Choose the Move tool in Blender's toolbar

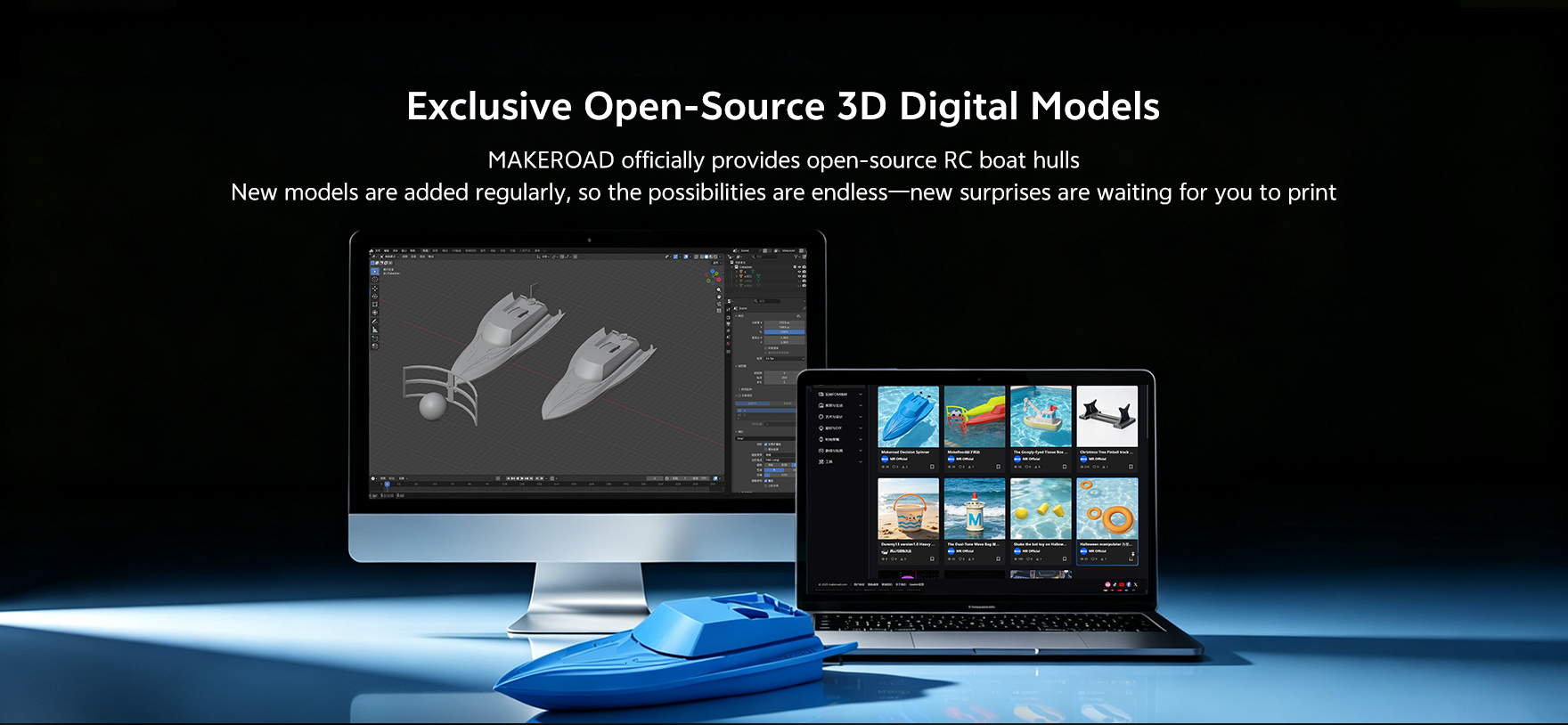(x=375, y=289)
